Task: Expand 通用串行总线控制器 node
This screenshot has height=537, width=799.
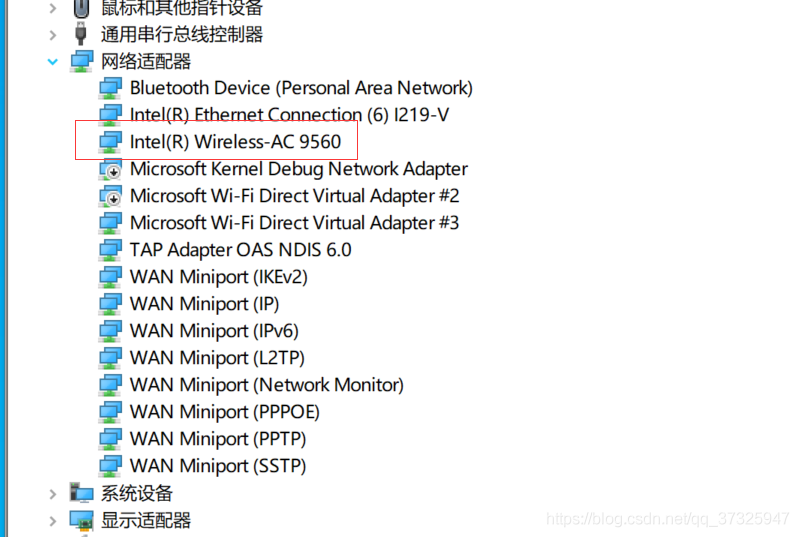Action: tap(52, 35)
